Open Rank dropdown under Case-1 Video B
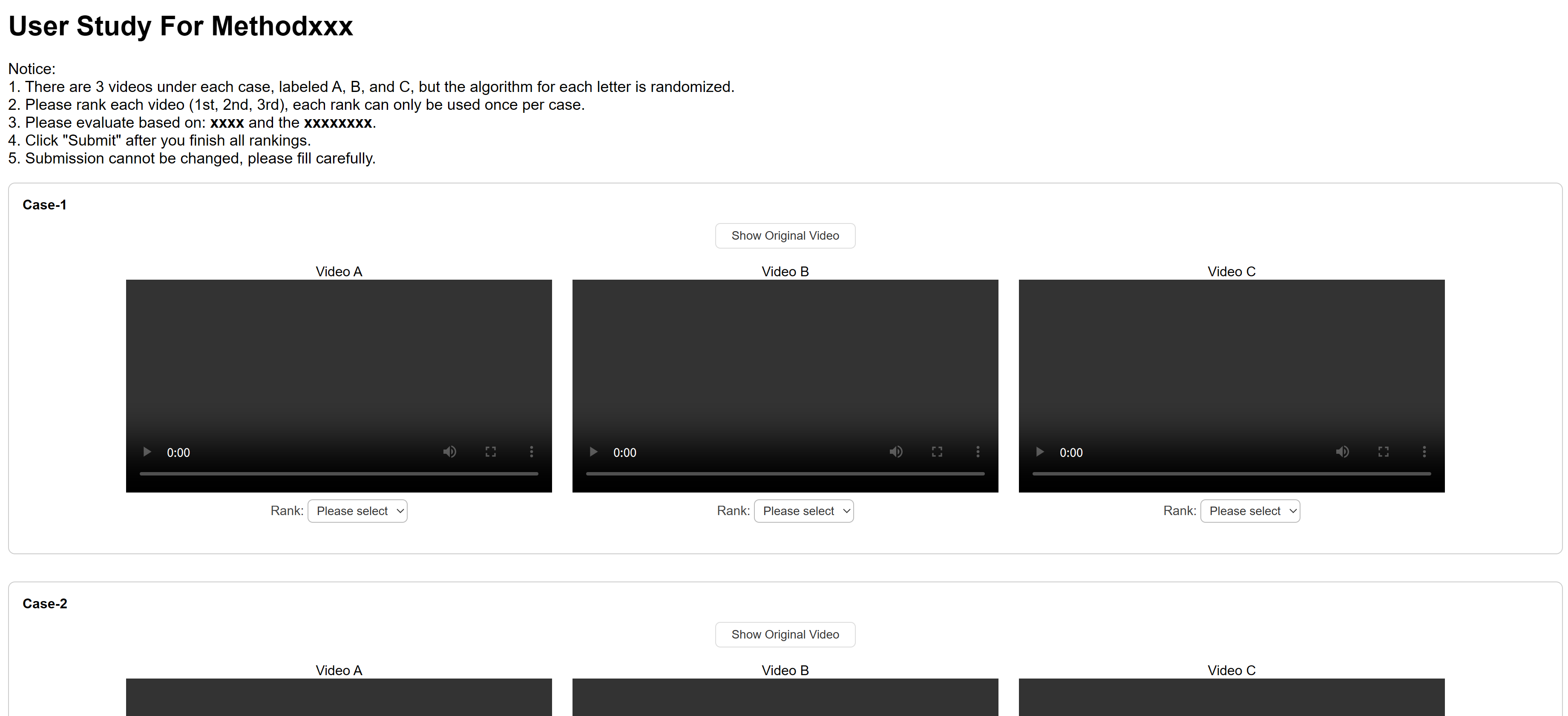Viewport: 1568px width, 716px height. pyautogui.click(x=803, y=511)
